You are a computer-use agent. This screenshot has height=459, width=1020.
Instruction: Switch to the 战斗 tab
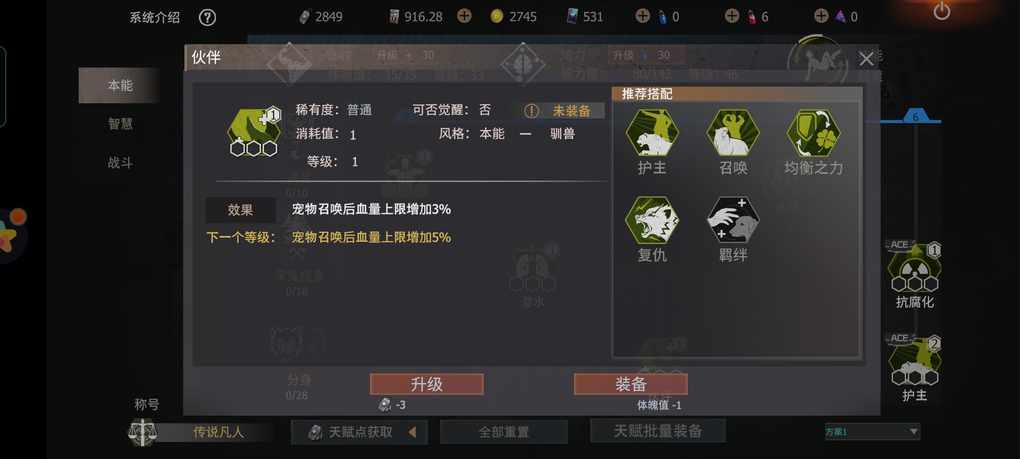[x=120, y=163]
